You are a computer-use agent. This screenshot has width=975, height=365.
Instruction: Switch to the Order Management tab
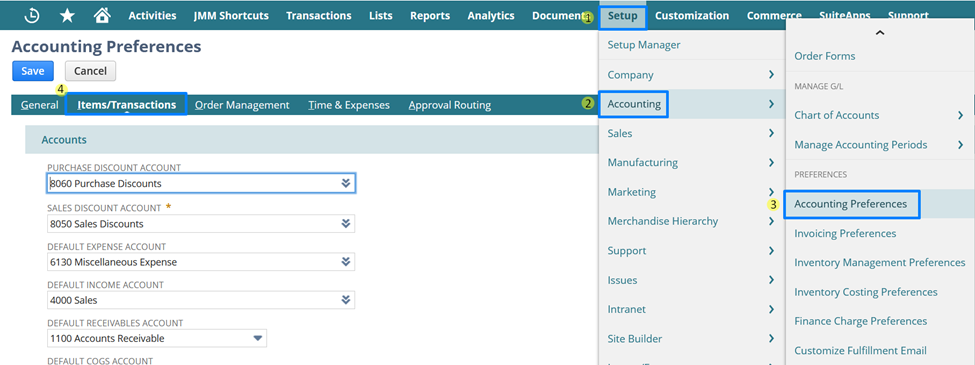242,105
